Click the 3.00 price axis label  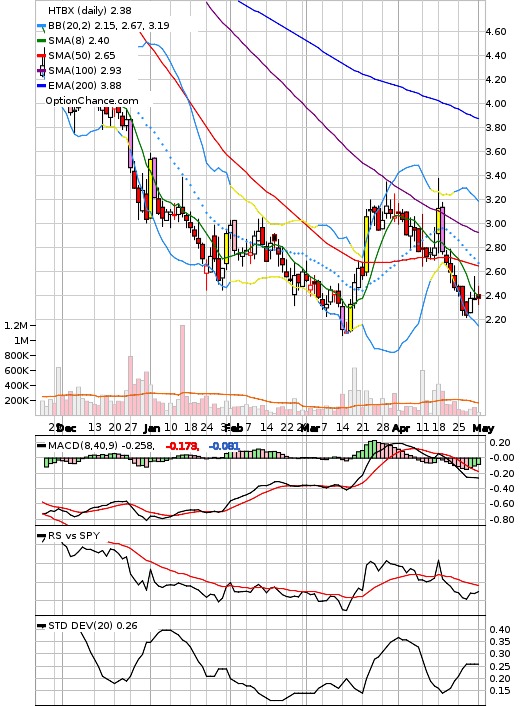pyautogui.click(x=496, y=224)
